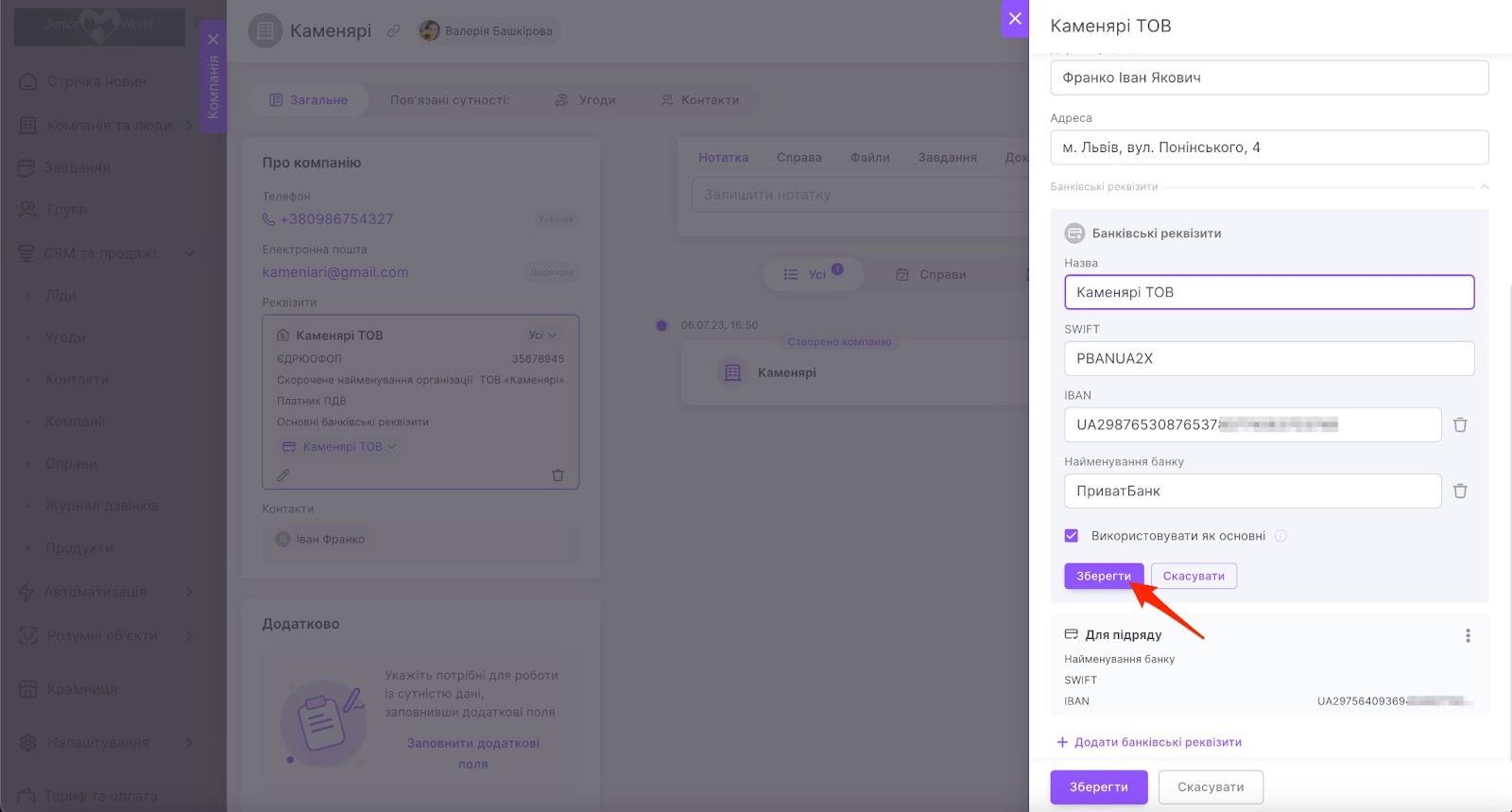Click the bottom Зберегти button in panel footer
1512x812 pixels.
coord(1099,786)
